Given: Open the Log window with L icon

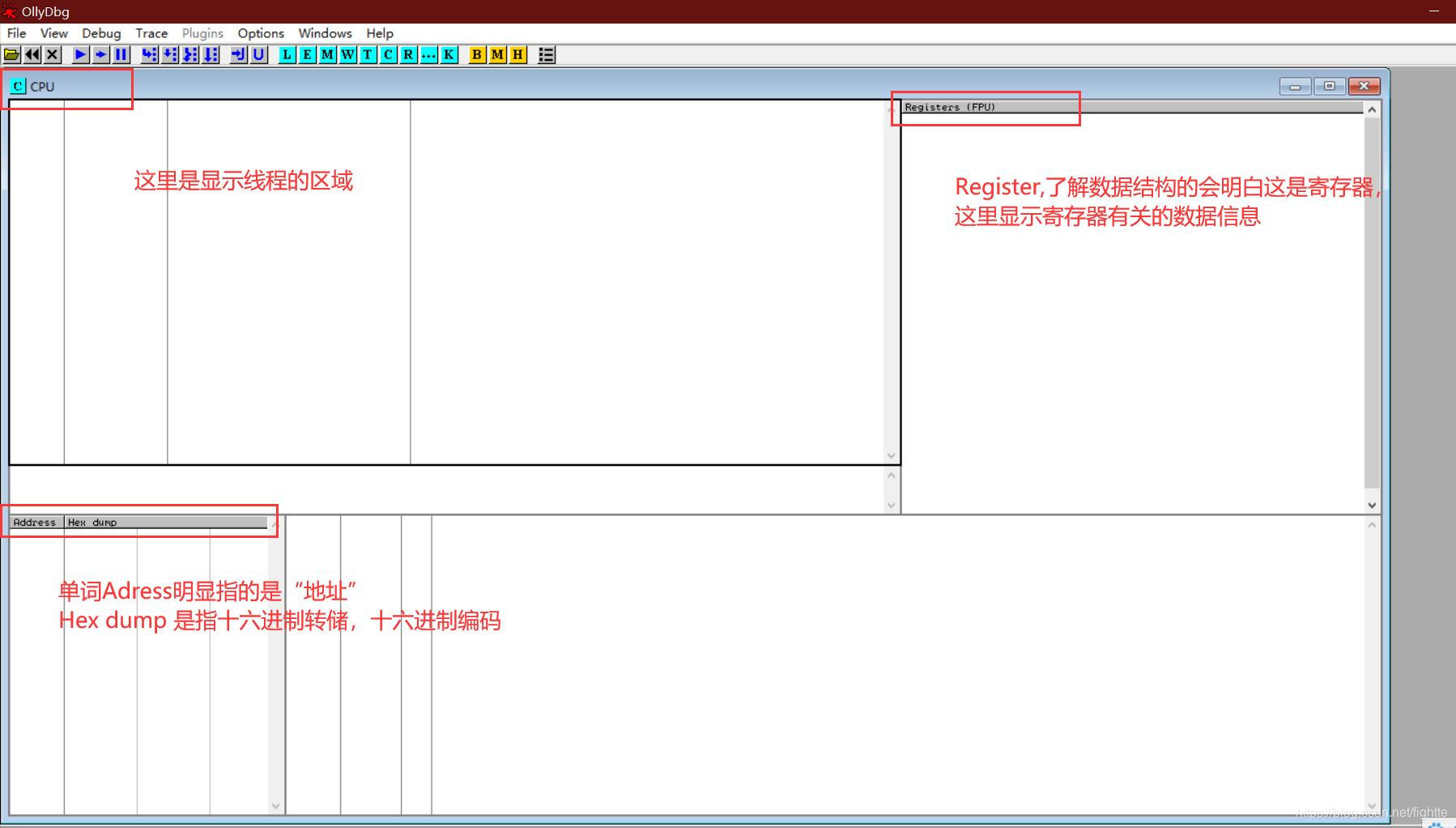Looking at the screenshot, I should pos(287,55).
